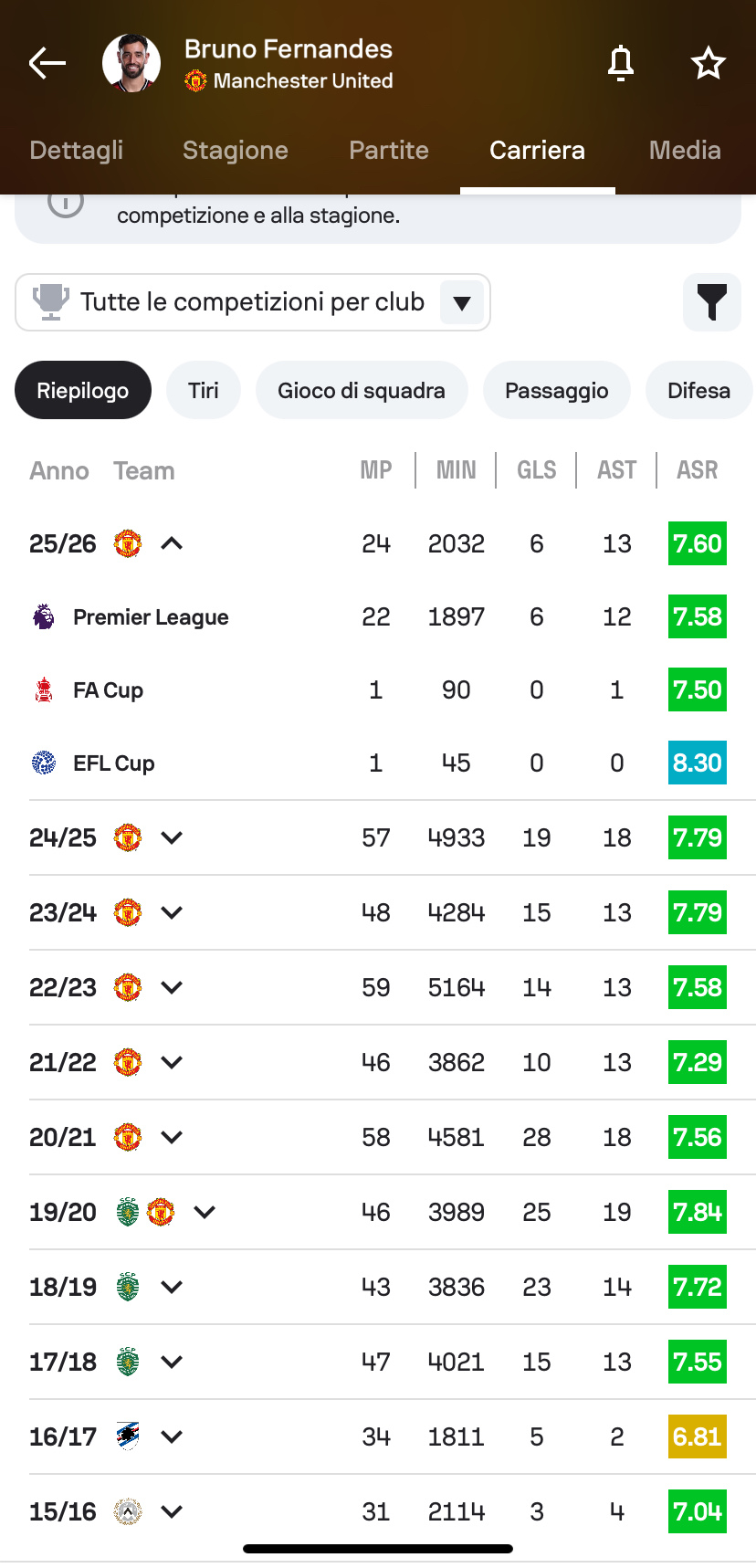
Task: Tap the FA Cup logo icon
Action: tap(44, 689)
